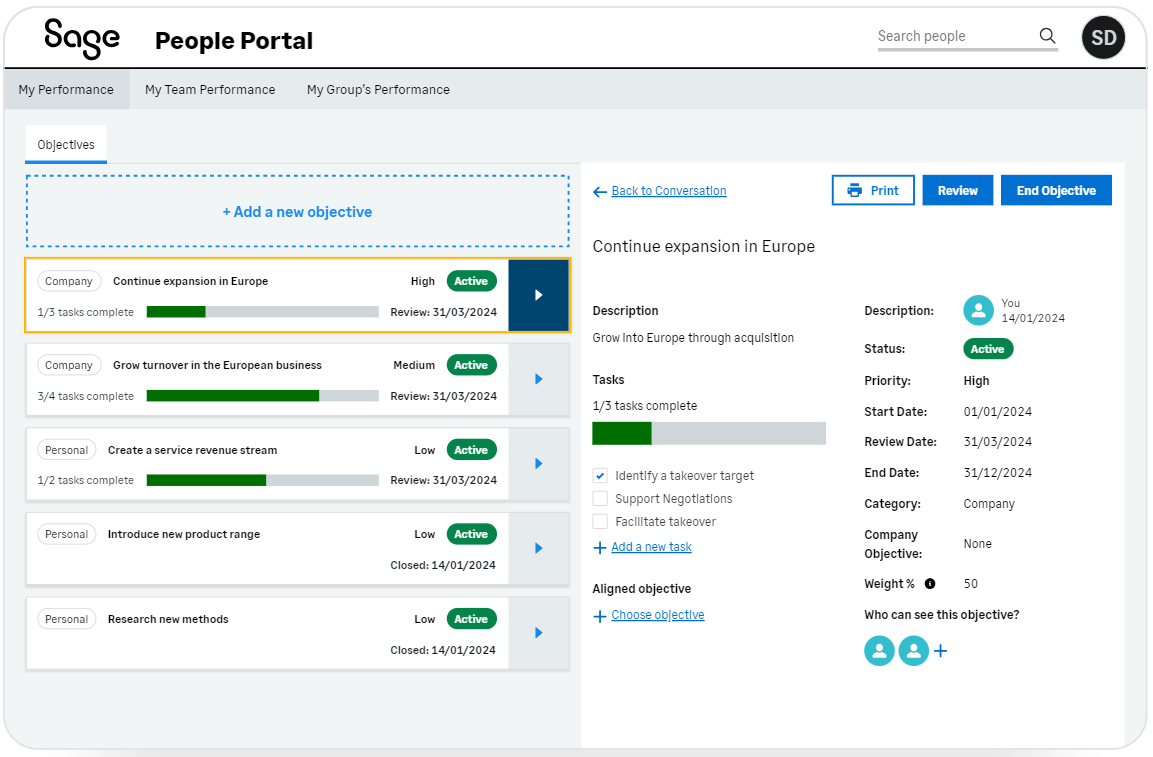
Task: Expand the Create a service revenue stream arrow
Action: (x=539, y=464)
